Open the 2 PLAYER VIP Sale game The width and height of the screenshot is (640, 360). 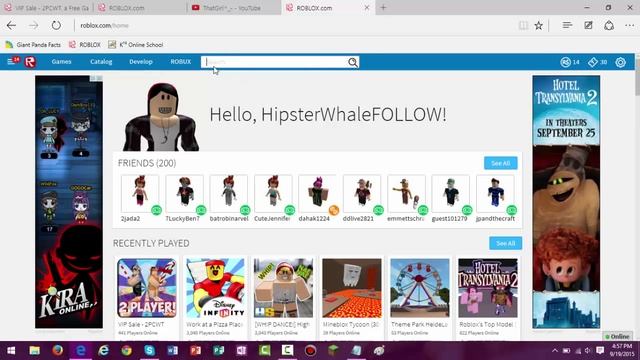pos(147,288)
